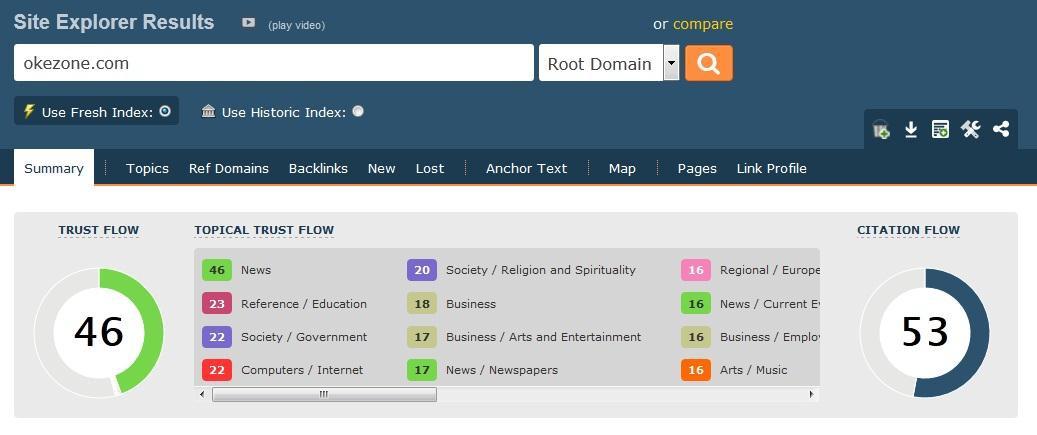The width and height of the screenshot is (1037, 435).
Task: Open the Anchor Text tab
Action: [526, 169]
